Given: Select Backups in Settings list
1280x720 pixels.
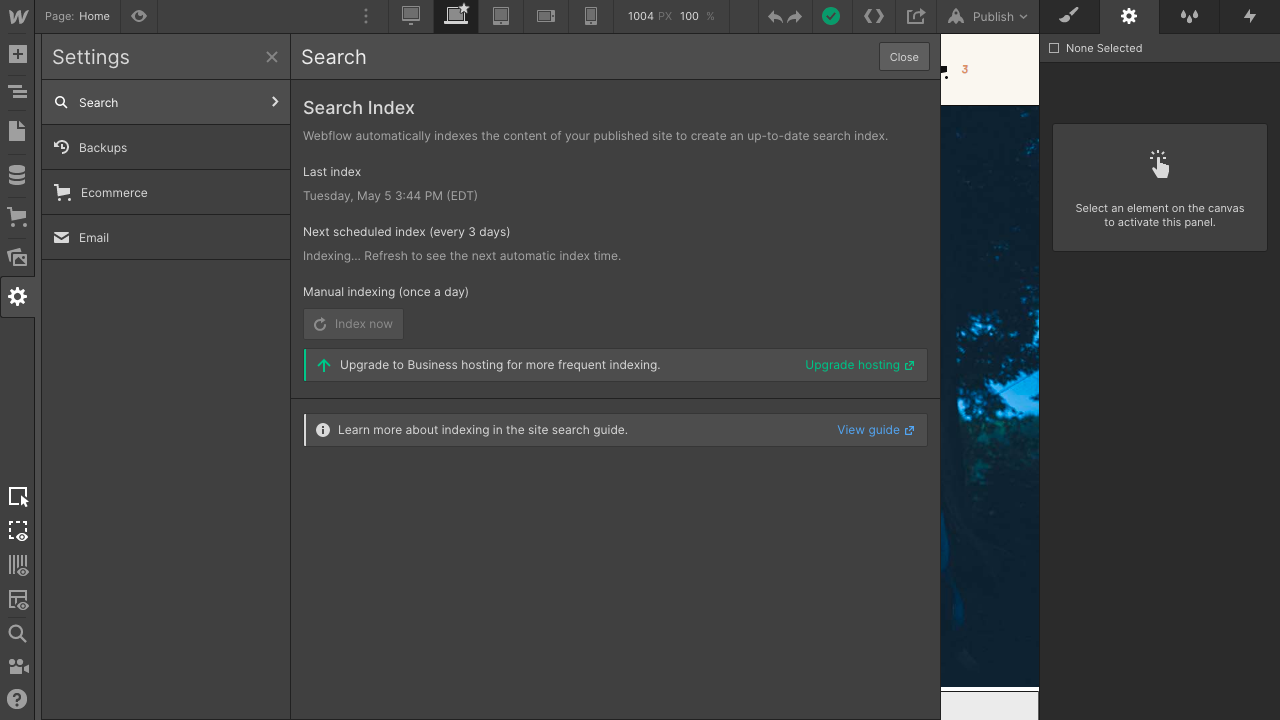Looking at the screenshot, I should [166, 147].
